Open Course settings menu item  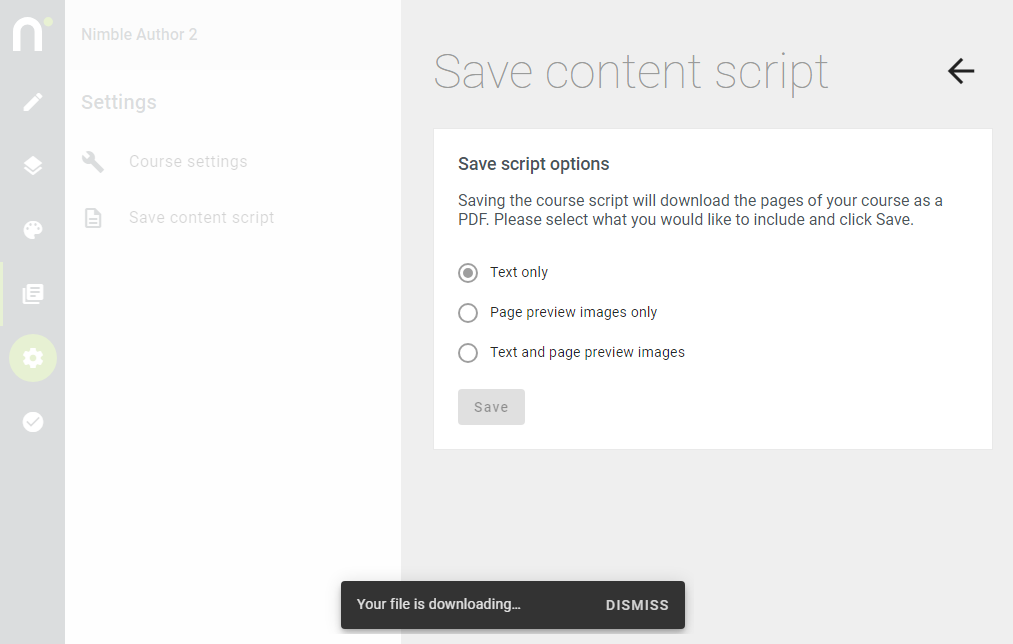[x=188, y=161]
